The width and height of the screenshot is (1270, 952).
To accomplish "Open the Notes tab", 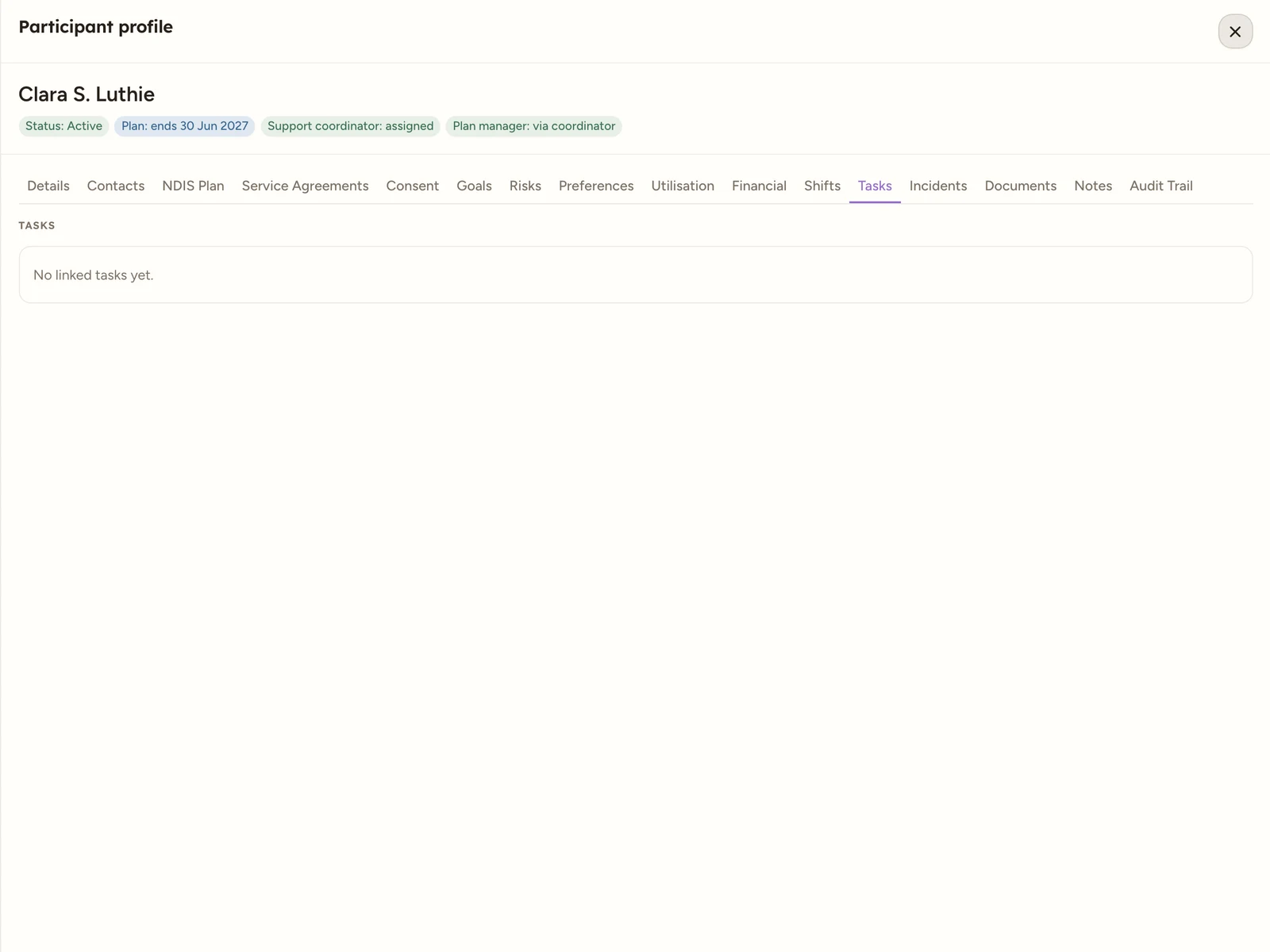I will pos(1093,186).
